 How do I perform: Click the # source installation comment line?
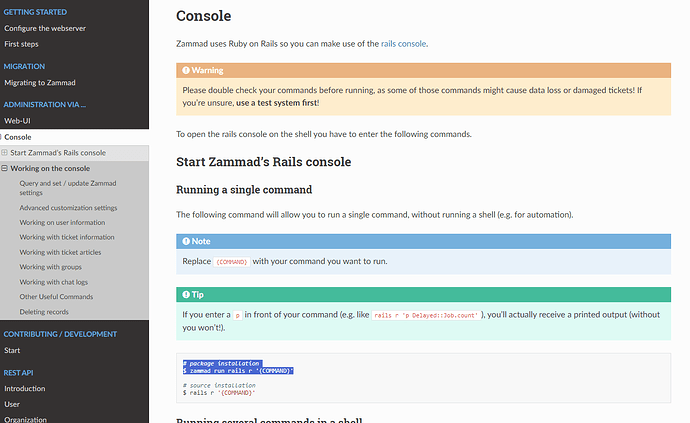(x=219, y=385)
